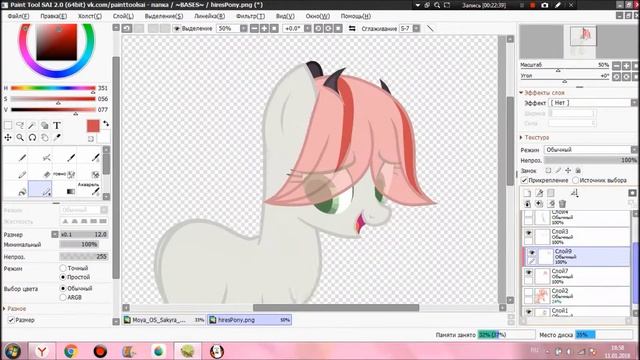Toggle the Размер checkbox

[11, 320]
